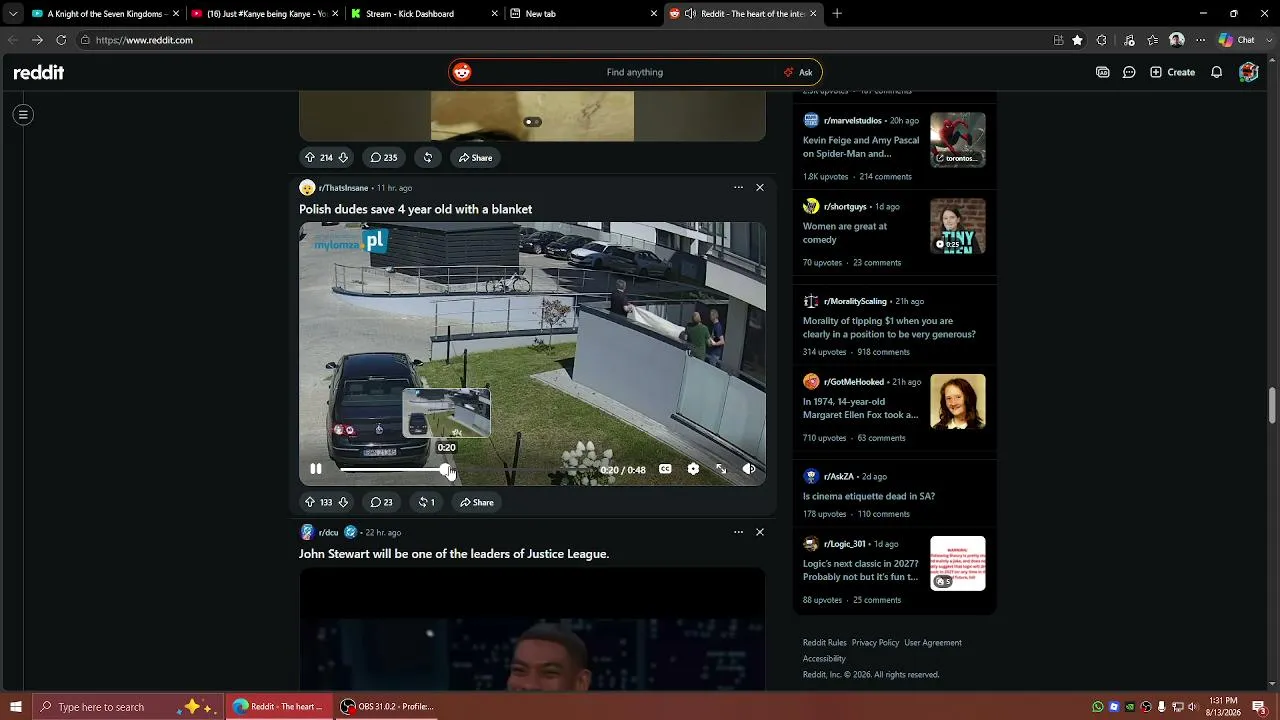Image resolution: width=1280 pixels, height=720 pixels.
Task: Open browser Settings and more menu
Action: point(1201,40)
